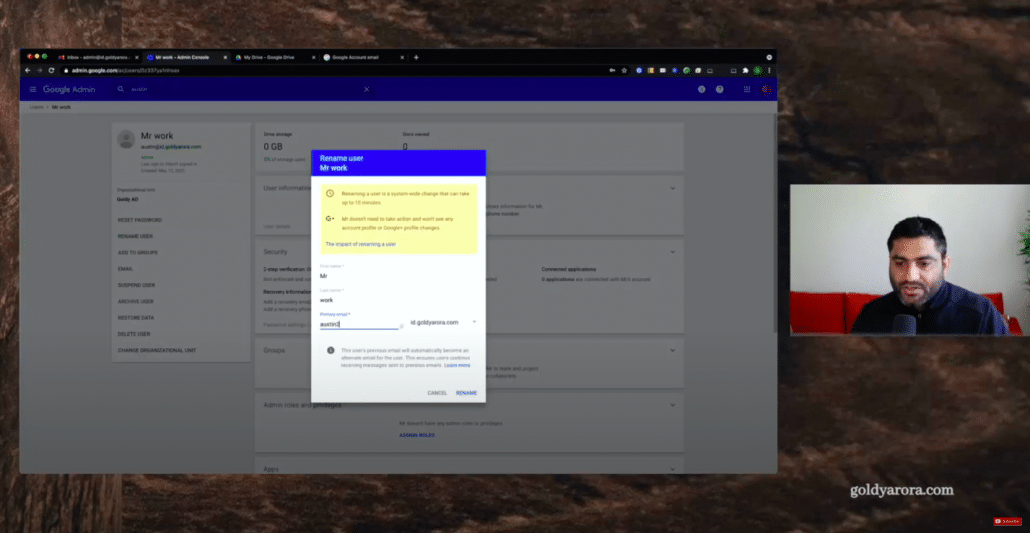Click the austin@id.goldyarora.com email text

click(x=171, y=147)
